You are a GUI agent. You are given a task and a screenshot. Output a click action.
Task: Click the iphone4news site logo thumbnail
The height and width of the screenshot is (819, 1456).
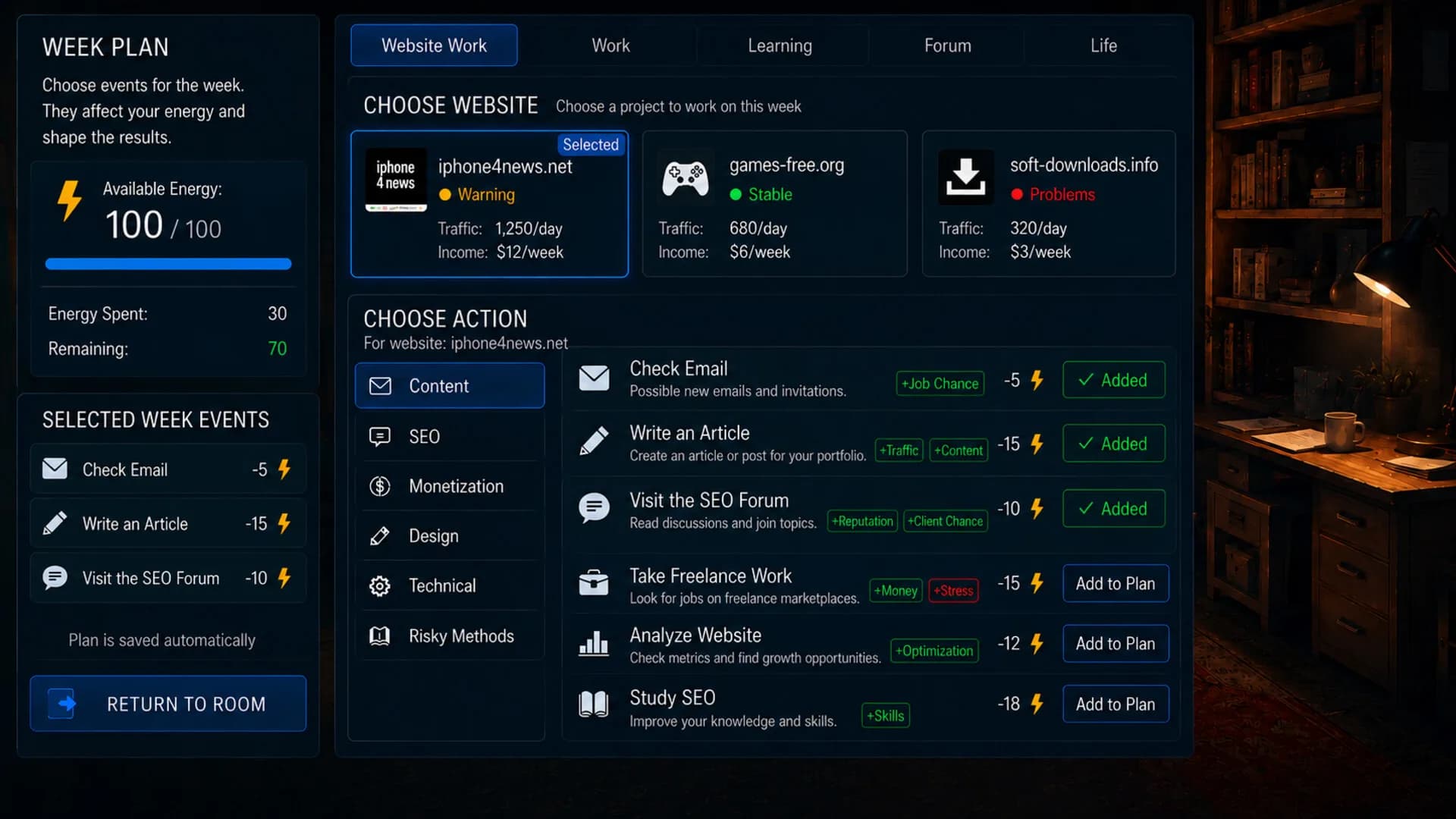pyautogui.click(x=396, y=180)
